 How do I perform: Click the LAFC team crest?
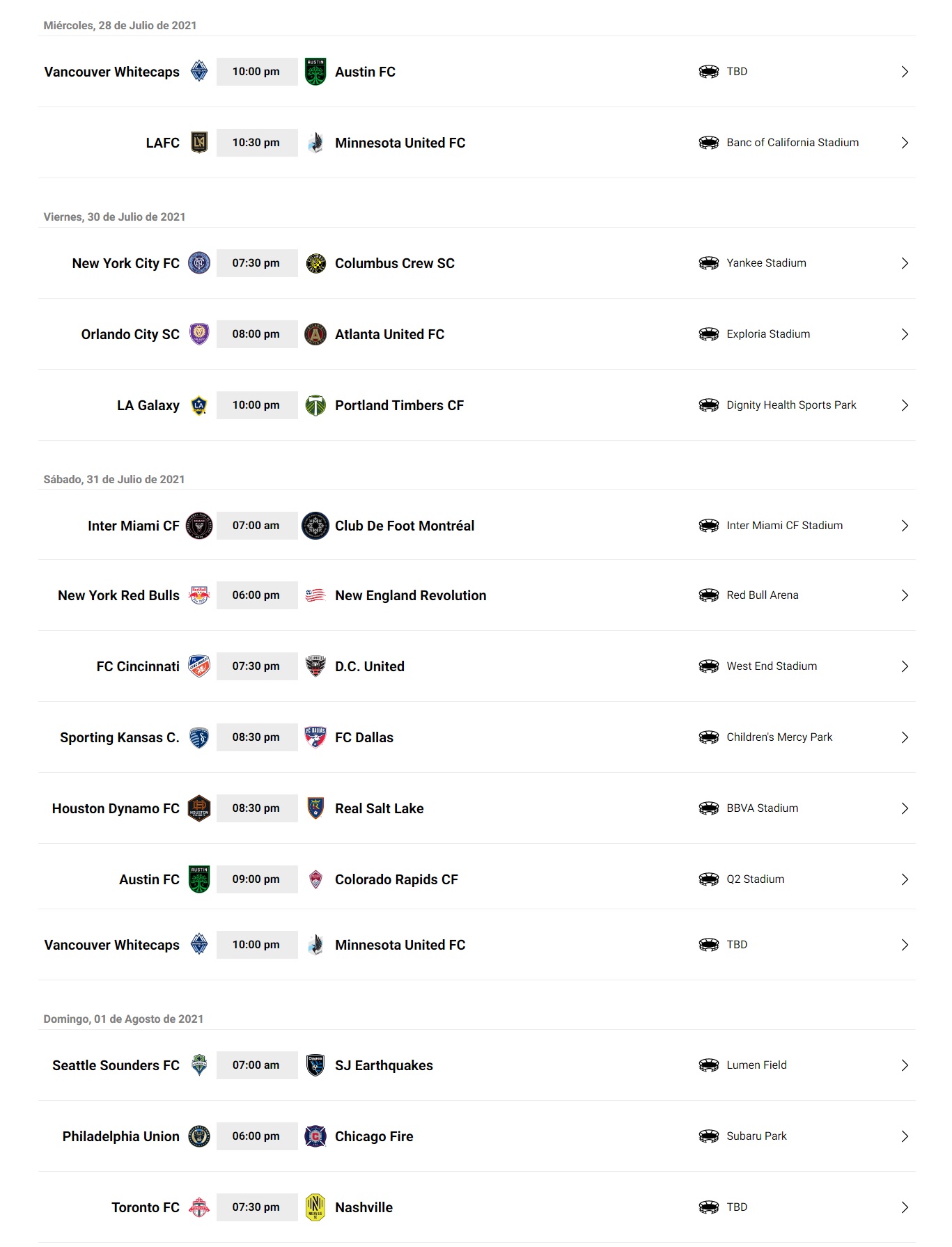coord(199,143)
